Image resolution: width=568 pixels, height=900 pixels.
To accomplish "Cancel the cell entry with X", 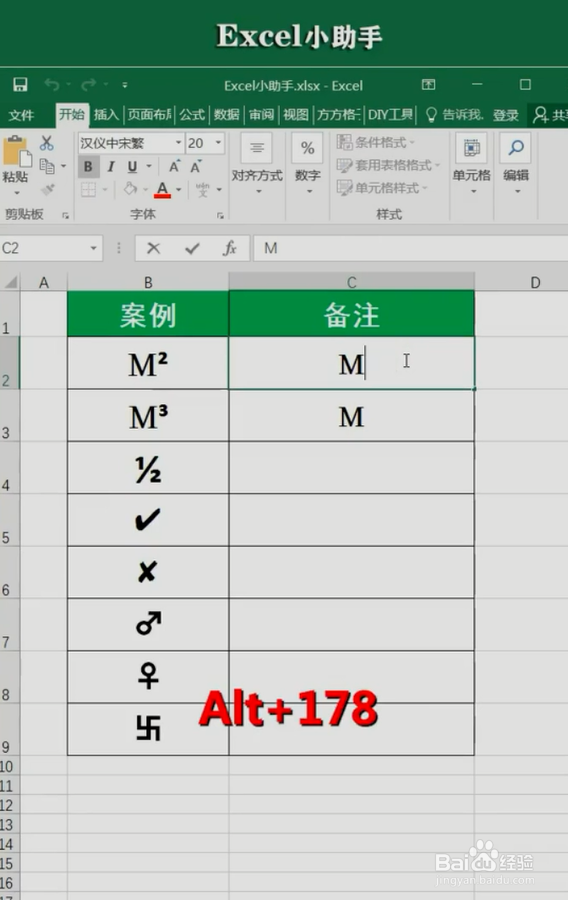I will tap(153, 248).
